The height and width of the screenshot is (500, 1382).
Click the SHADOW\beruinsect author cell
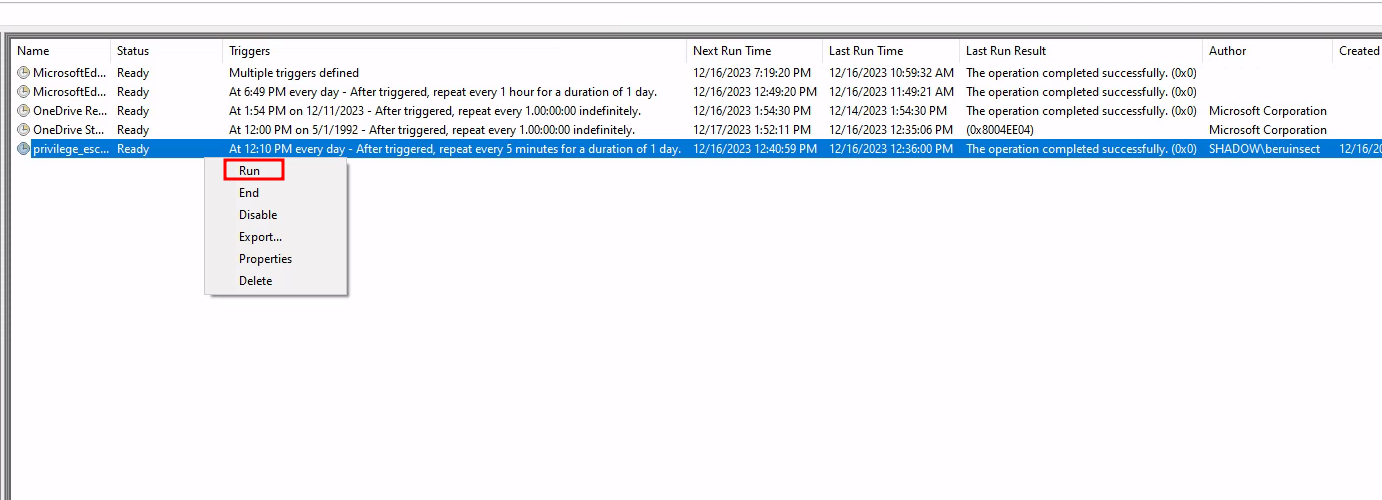pos(1264,149)
